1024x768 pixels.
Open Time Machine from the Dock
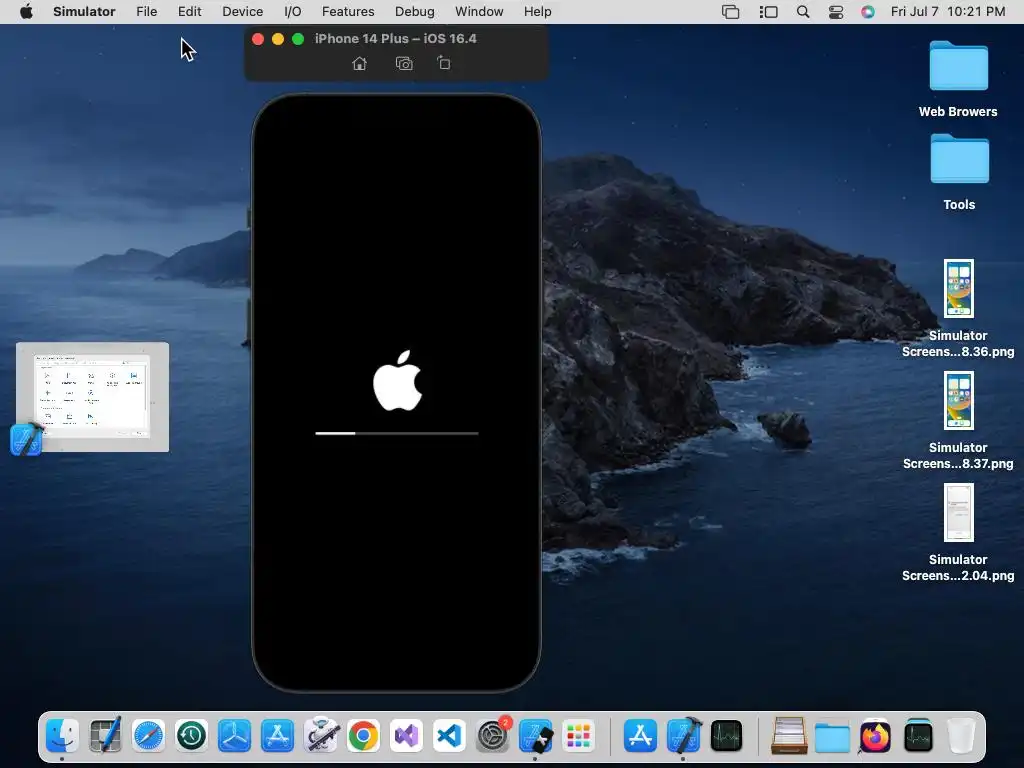point(191,736)
